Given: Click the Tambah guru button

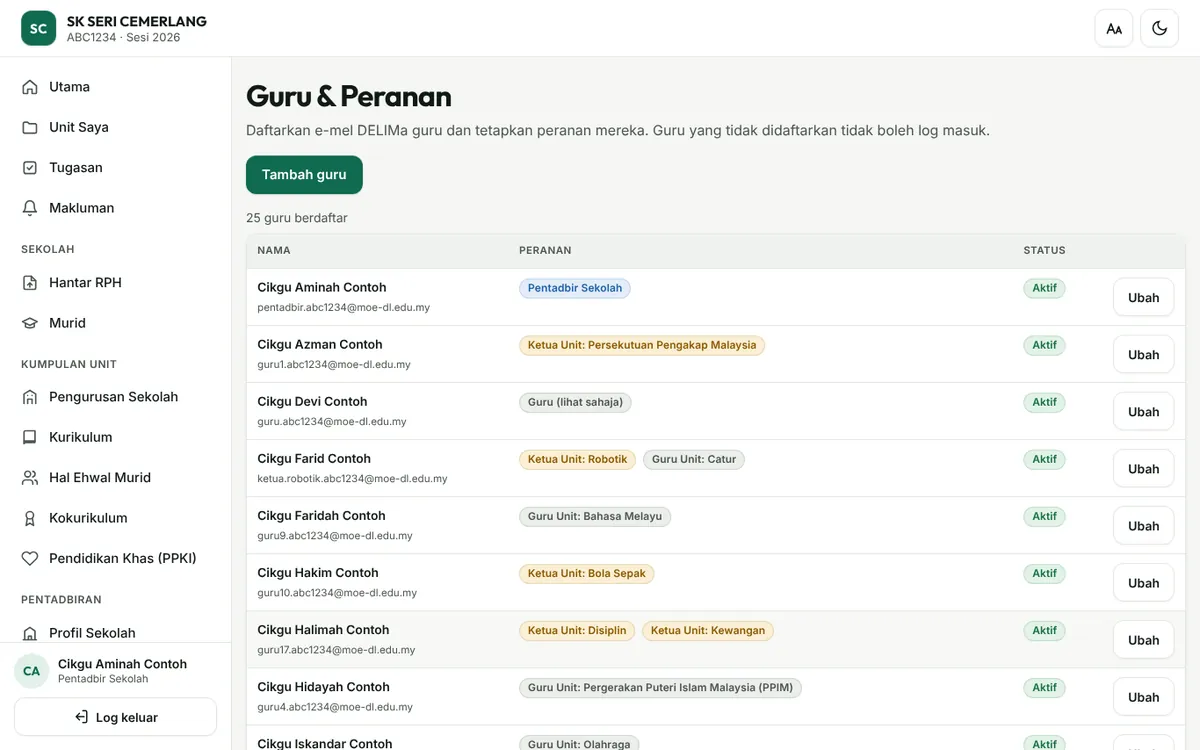Looking at the screenshot, I should [x=304, y=175].
